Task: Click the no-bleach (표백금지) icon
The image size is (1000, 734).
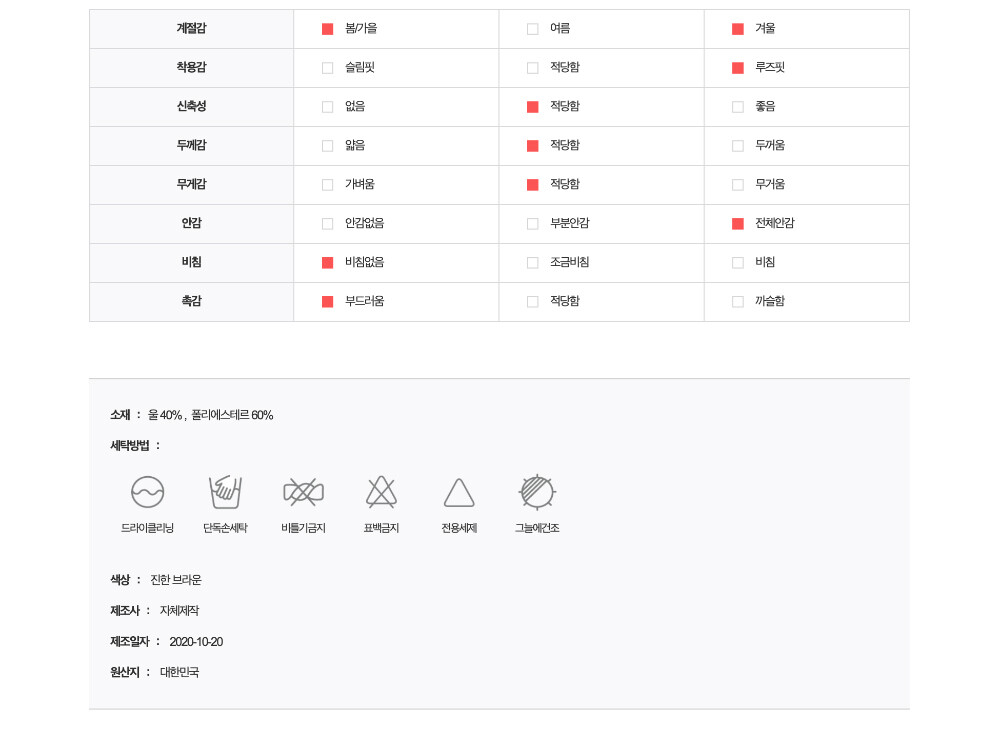Action: tap(381, 492)
